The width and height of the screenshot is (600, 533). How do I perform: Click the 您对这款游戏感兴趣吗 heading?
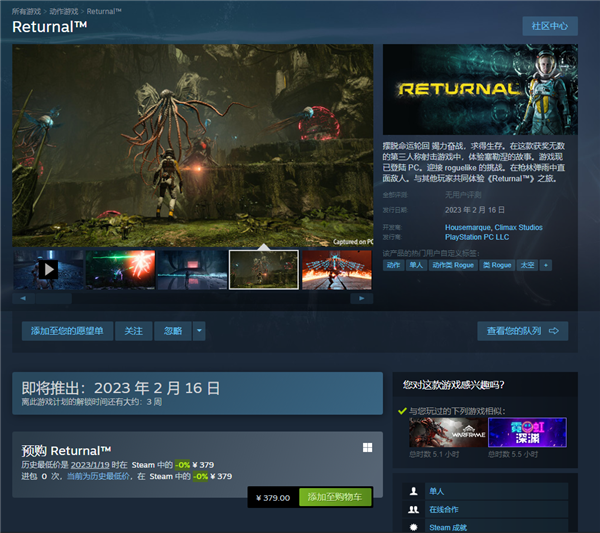[x=453, y=385]
